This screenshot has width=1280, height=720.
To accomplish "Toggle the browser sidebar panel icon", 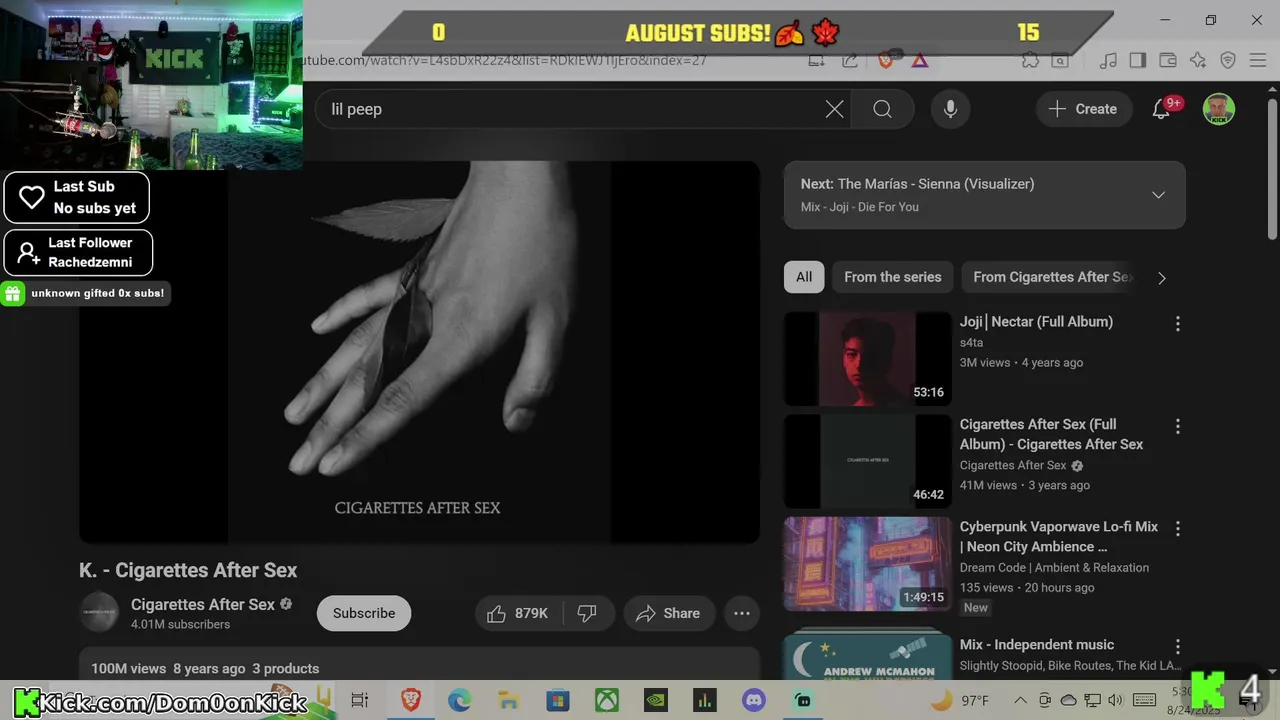I will [1137, 60].
